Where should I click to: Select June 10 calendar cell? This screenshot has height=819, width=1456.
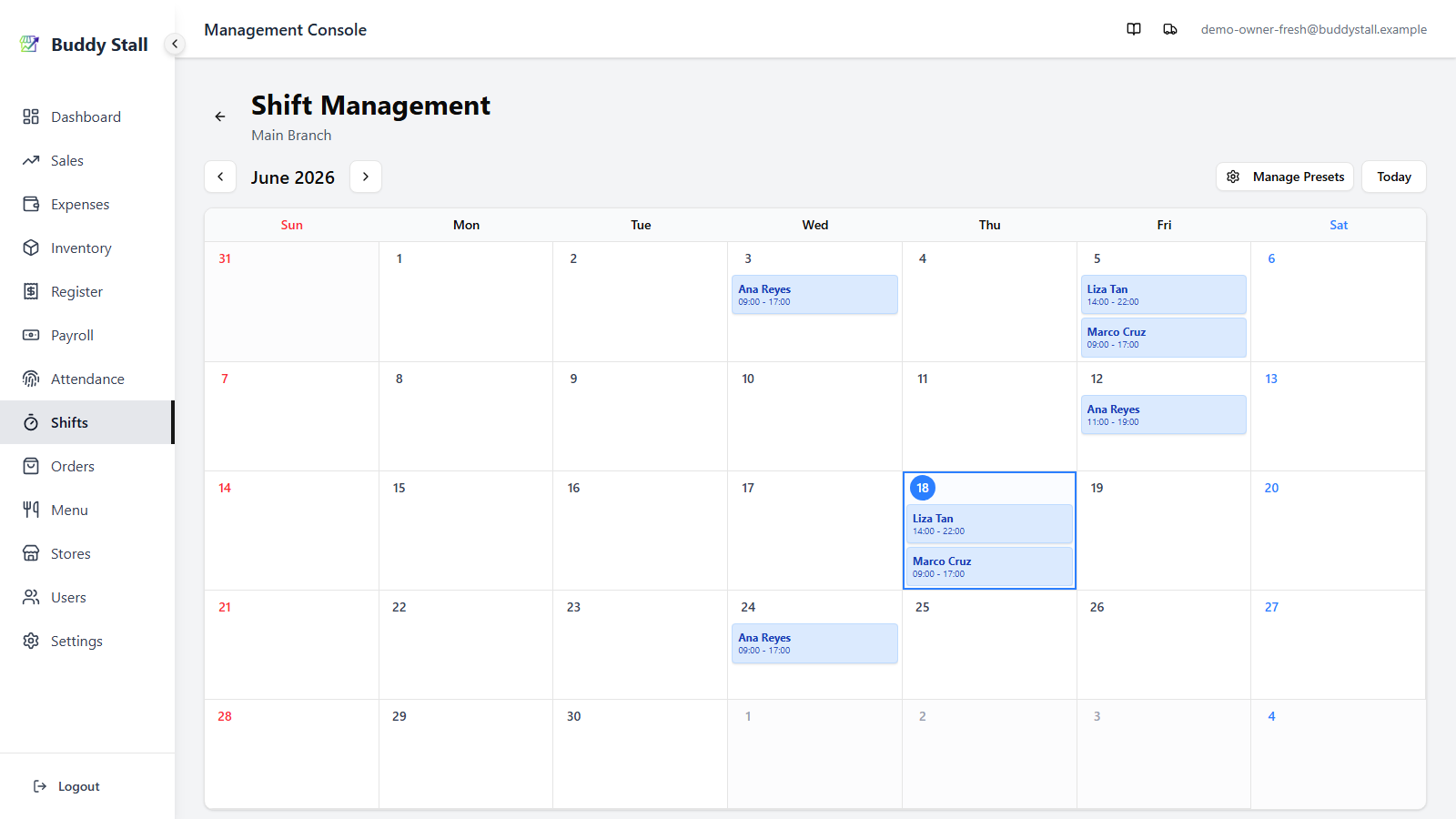coord(814,416)
